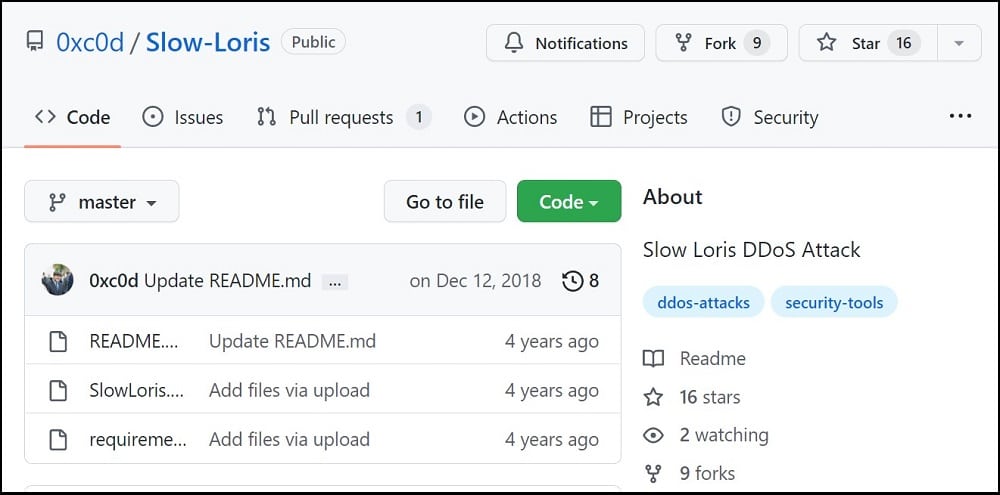This screenshot has height=495, width=1000.
Task: Open the Pull requests tab
Action: coord(344,117)
